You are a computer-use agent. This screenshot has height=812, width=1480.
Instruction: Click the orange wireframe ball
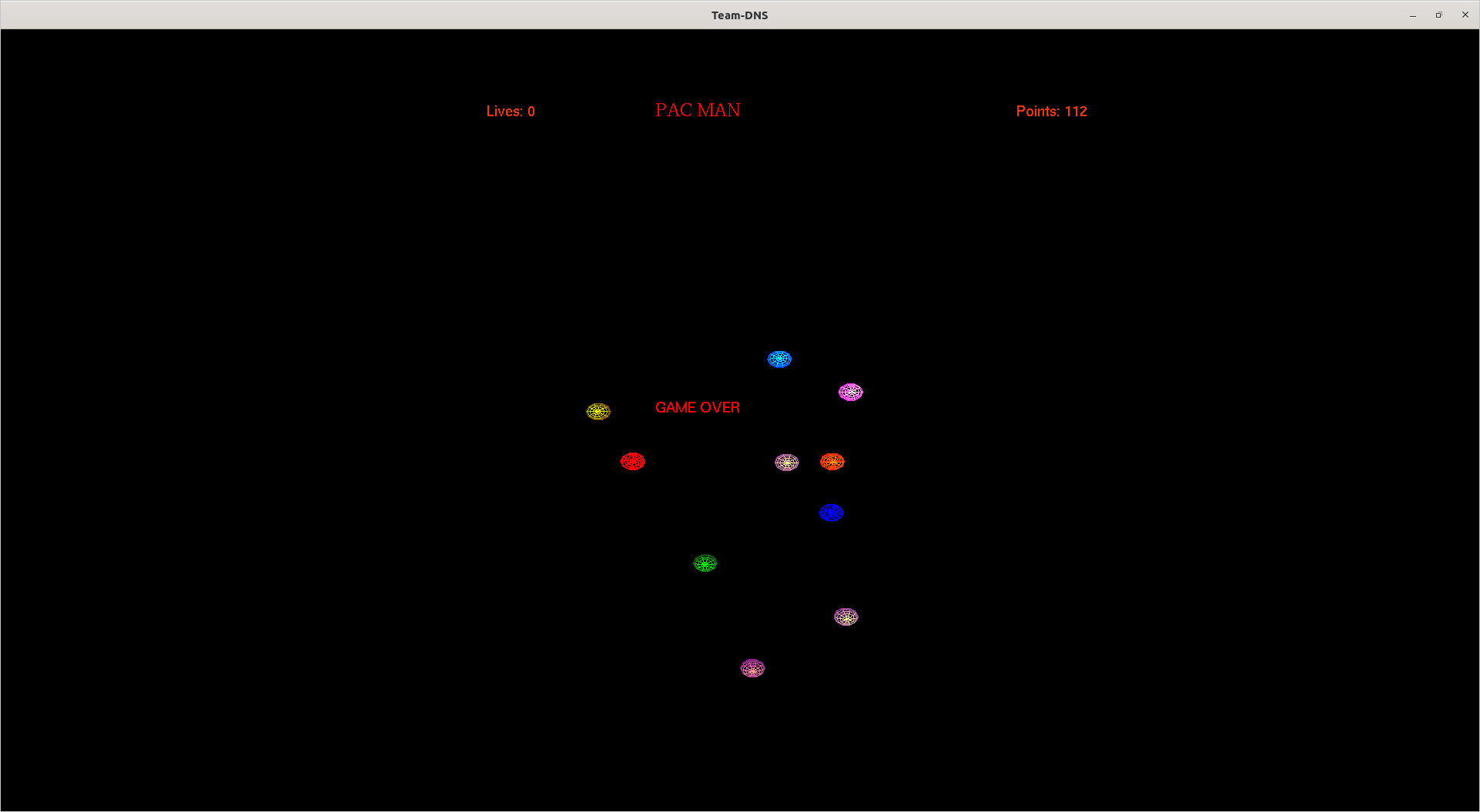[832, 462]
